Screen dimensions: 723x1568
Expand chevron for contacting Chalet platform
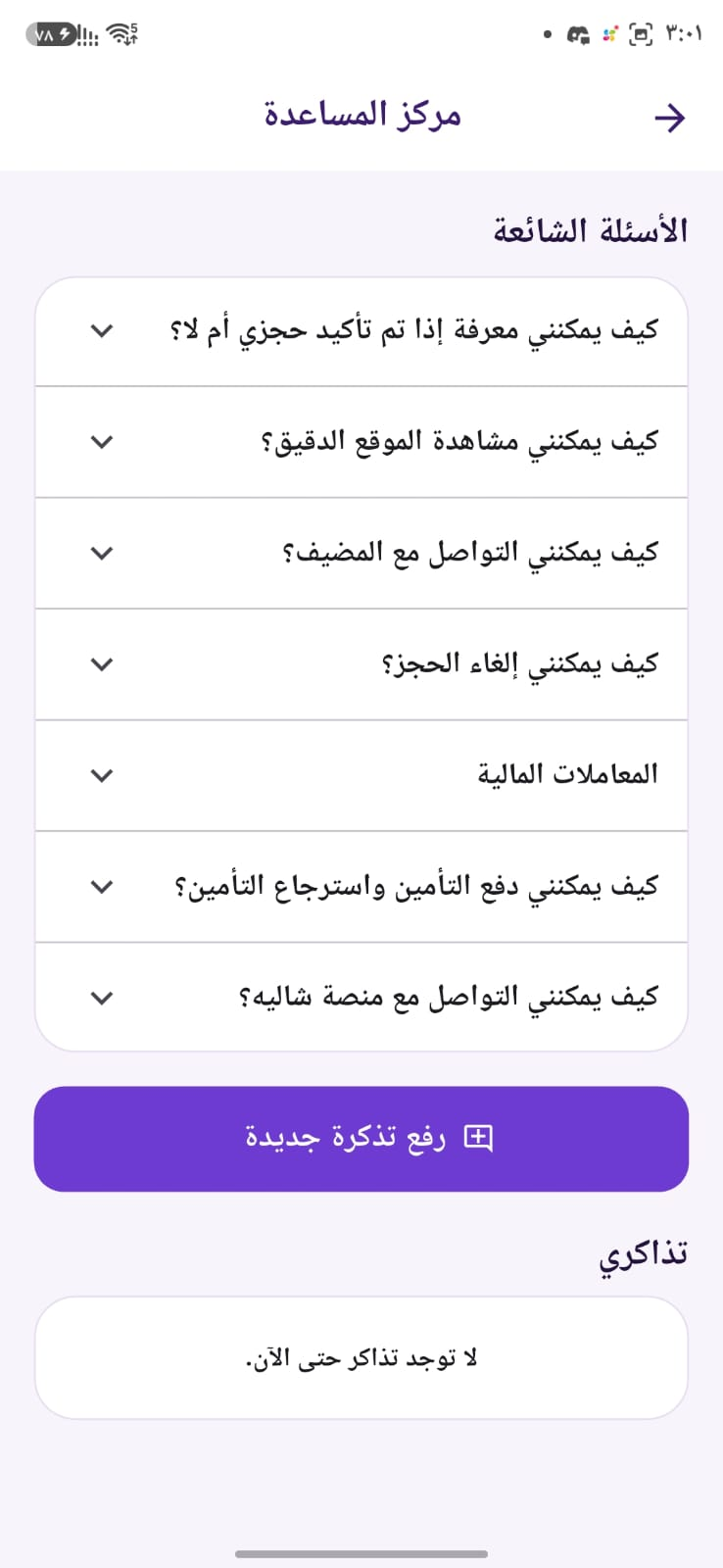(102, 999)
